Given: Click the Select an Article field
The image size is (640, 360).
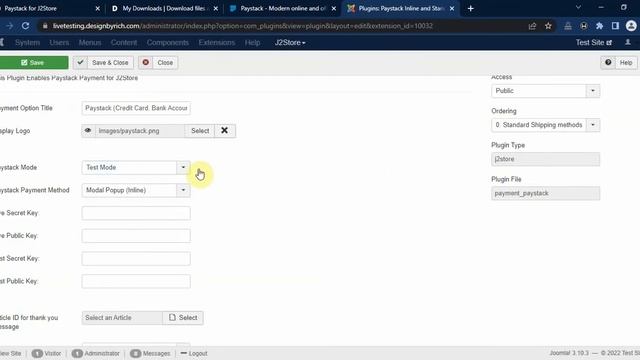Looking at the screenshot, I should tap(122, 318).
